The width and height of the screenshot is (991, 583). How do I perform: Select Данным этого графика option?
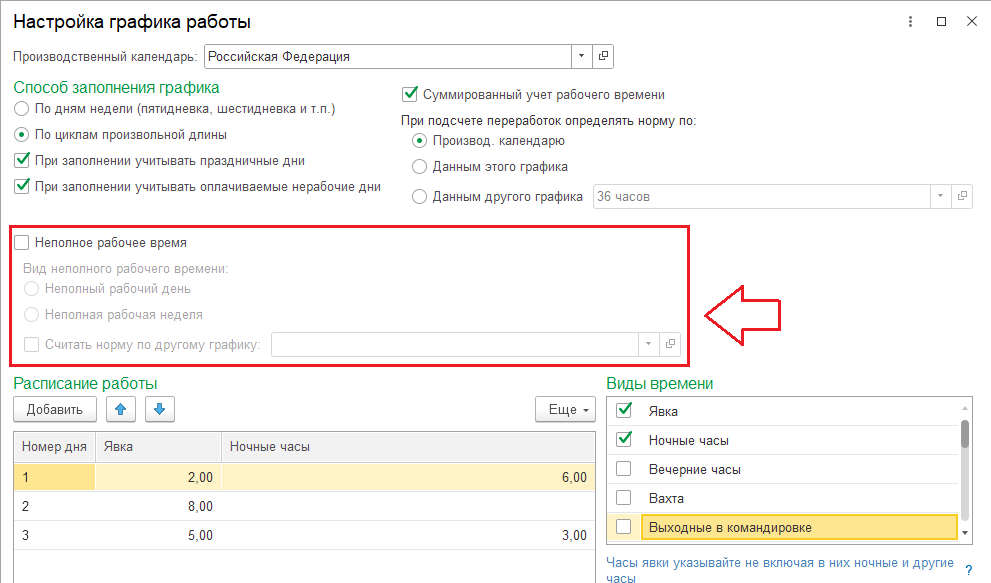click(419, 167)
